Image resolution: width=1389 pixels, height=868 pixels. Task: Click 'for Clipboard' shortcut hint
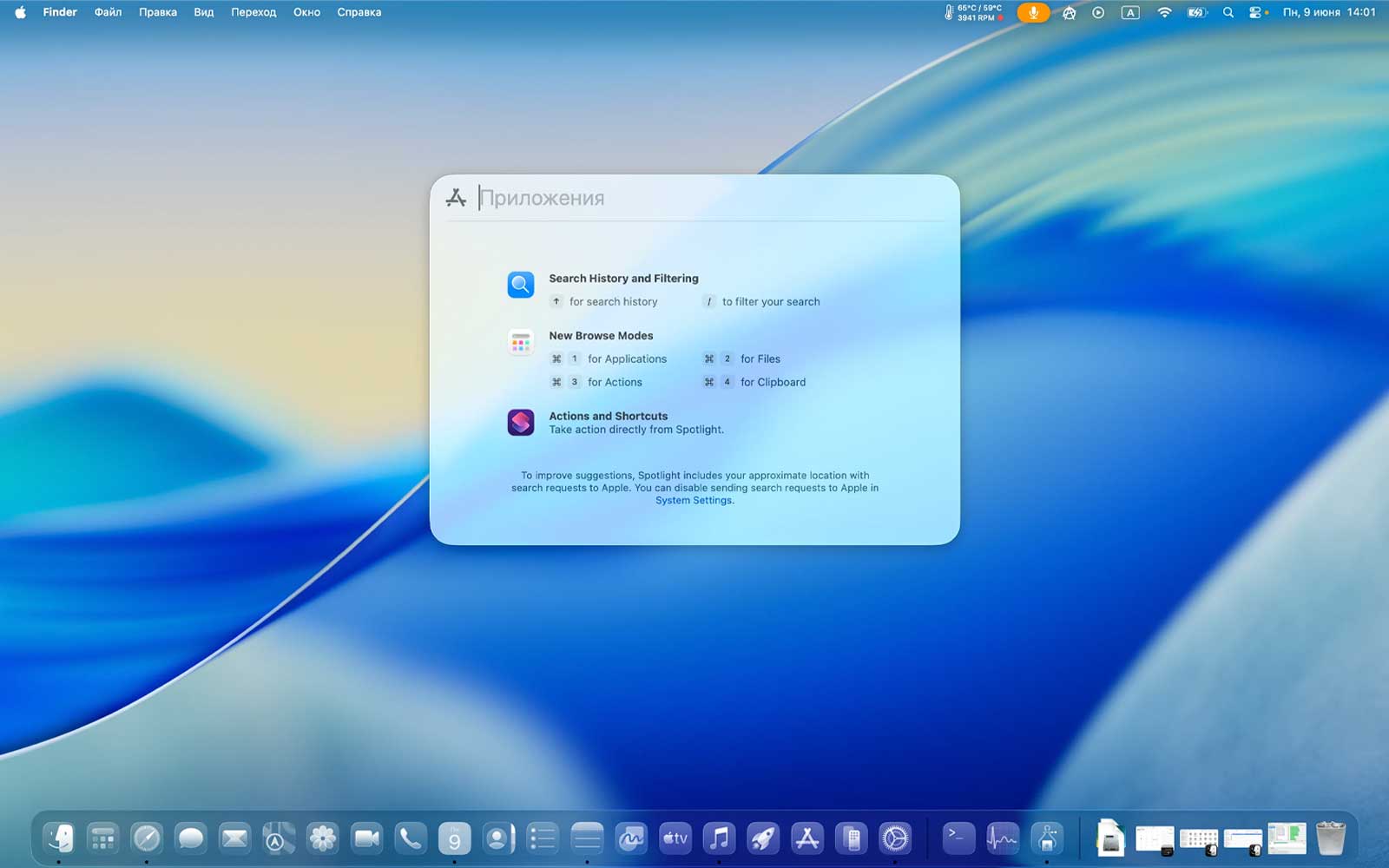pos(773,382)
